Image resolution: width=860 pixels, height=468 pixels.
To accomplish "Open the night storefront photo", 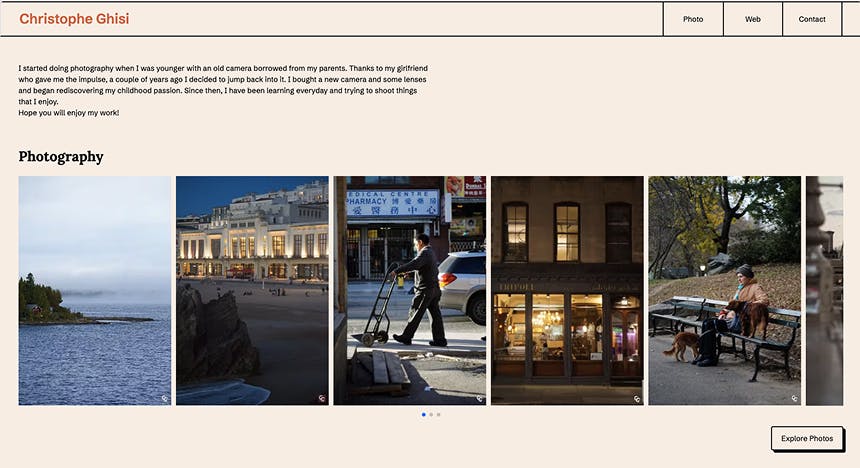I will click(x=567, y=290).
